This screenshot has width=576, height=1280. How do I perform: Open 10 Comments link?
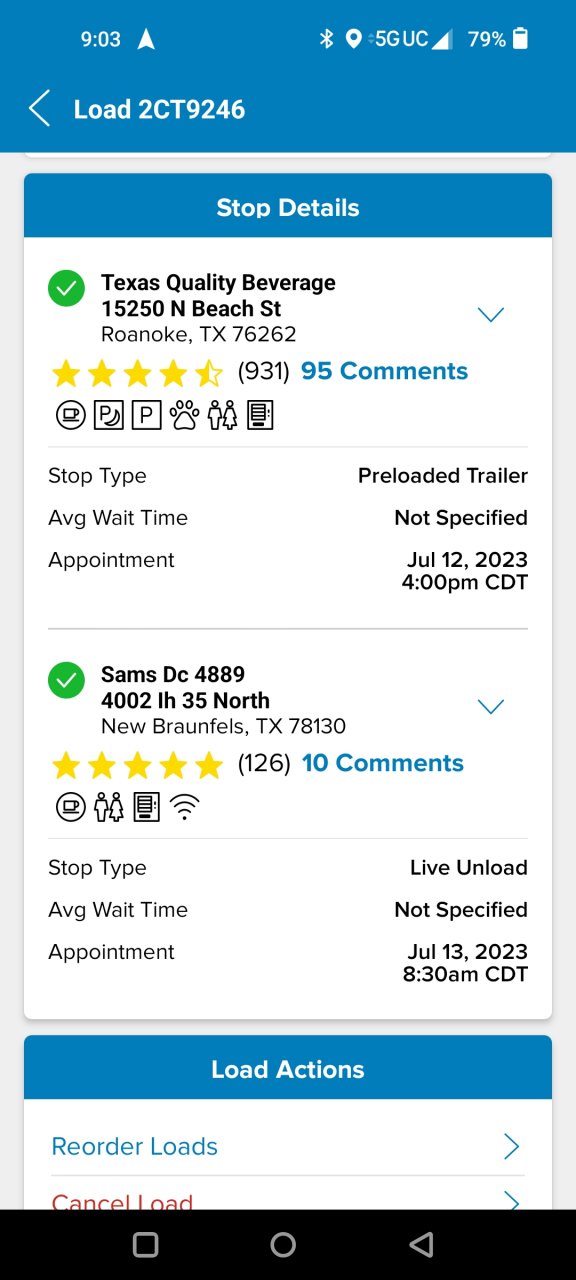(383, 763)
